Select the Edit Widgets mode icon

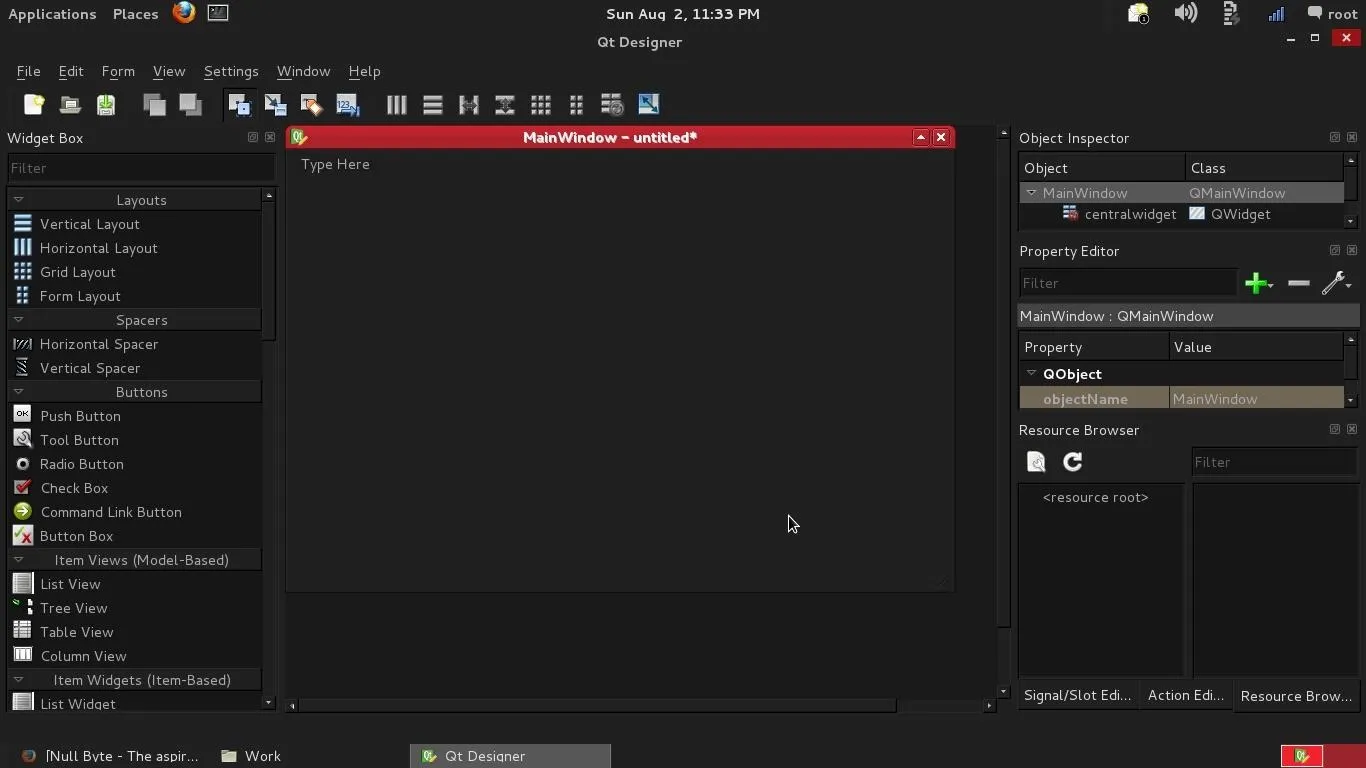pos(239,104)
